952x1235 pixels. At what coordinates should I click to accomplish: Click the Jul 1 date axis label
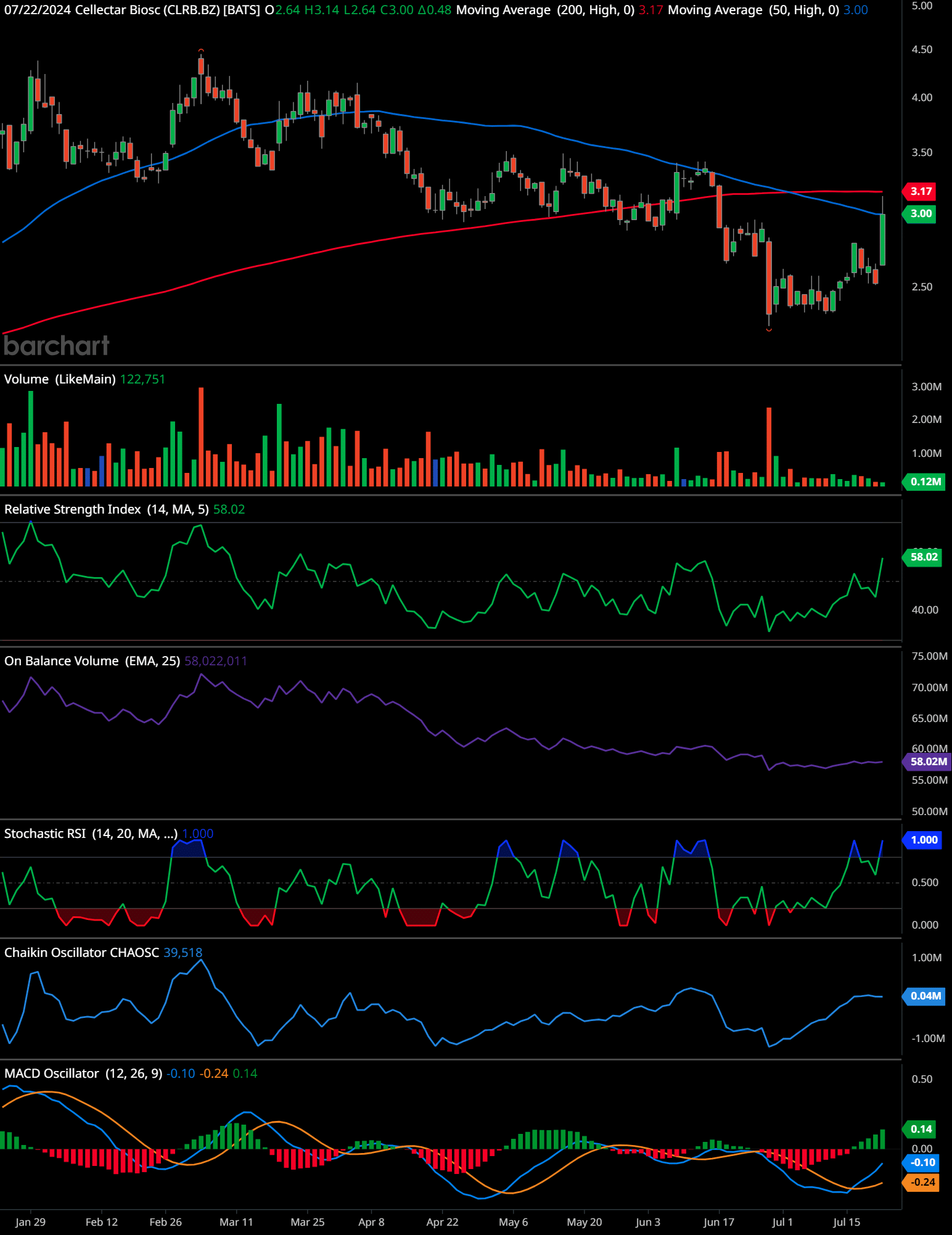click(782, 1222)
